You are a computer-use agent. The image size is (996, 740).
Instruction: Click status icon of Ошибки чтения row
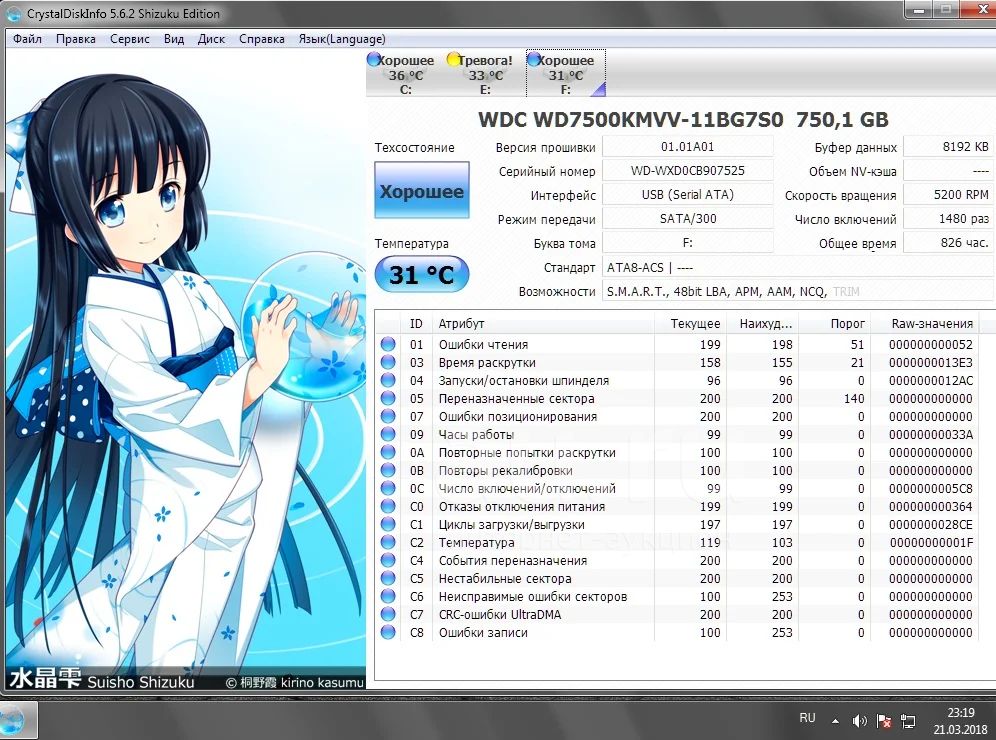point(388,344)
